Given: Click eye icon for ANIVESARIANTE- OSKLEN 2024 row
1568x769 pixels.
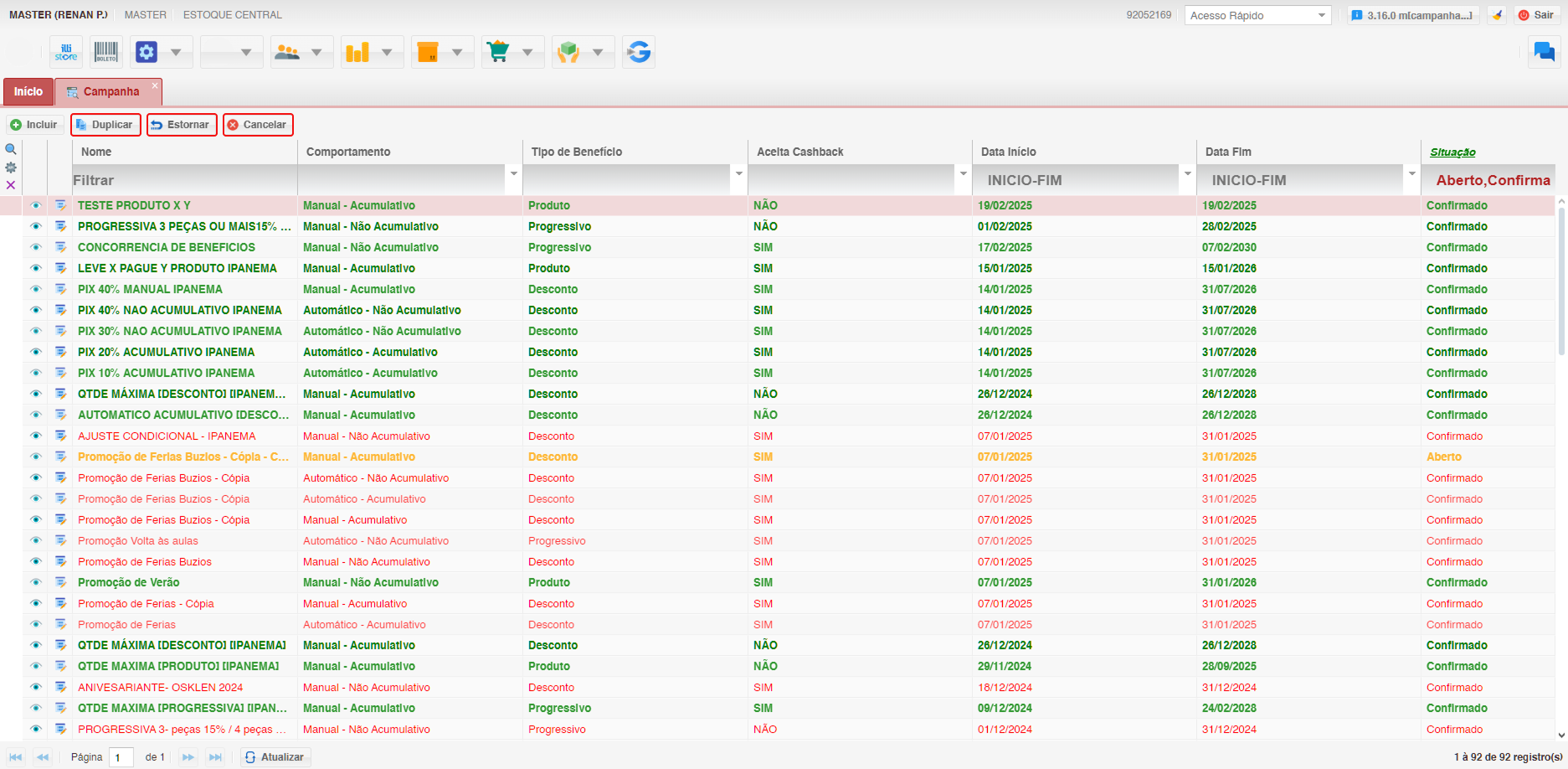Looking at the screenshot, I should coord(35,687).
